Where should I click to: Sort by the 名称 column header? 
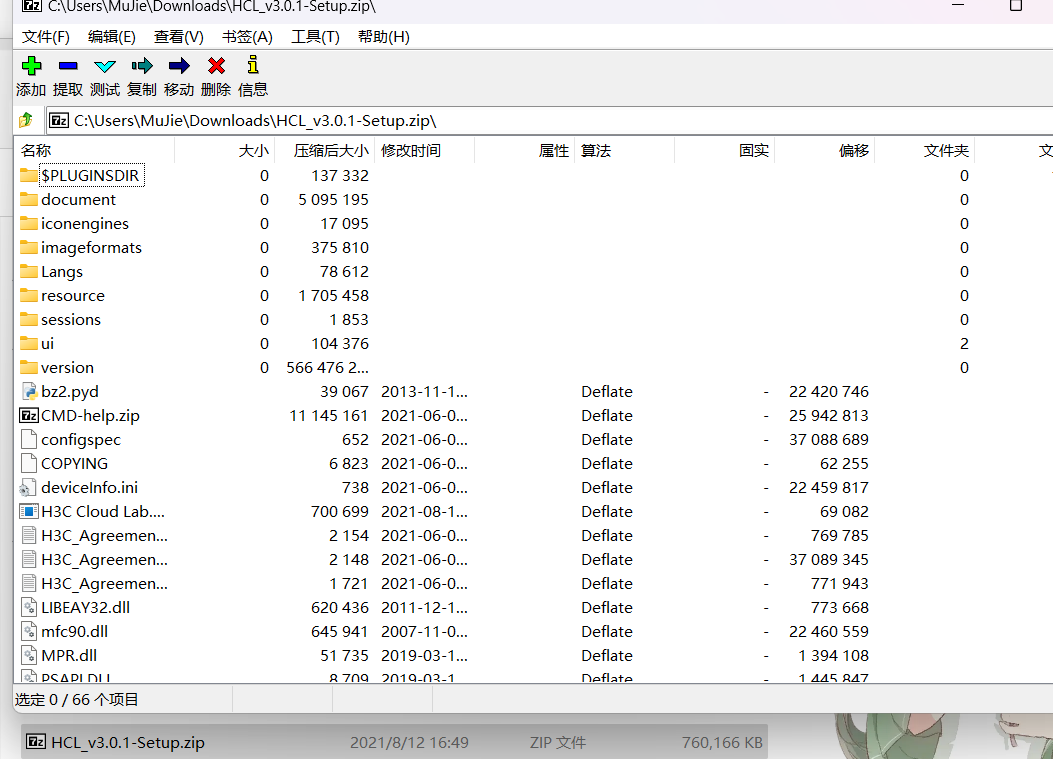(95, 150)
